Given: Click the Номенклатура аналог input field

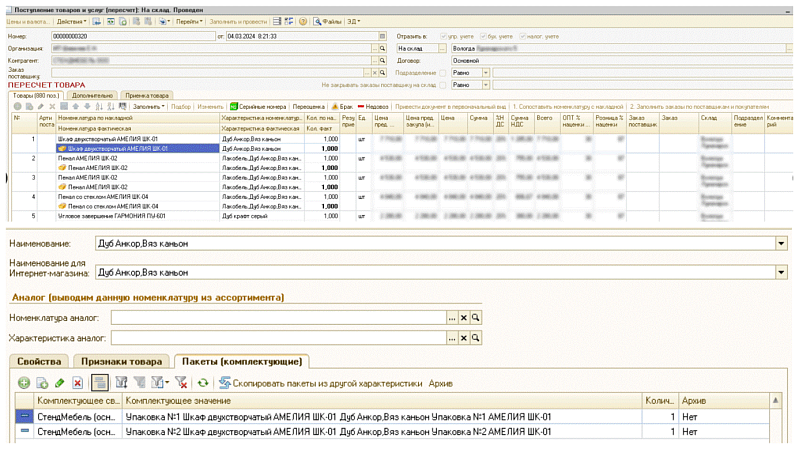Looking at the screenshot, I should pos(279,318).
